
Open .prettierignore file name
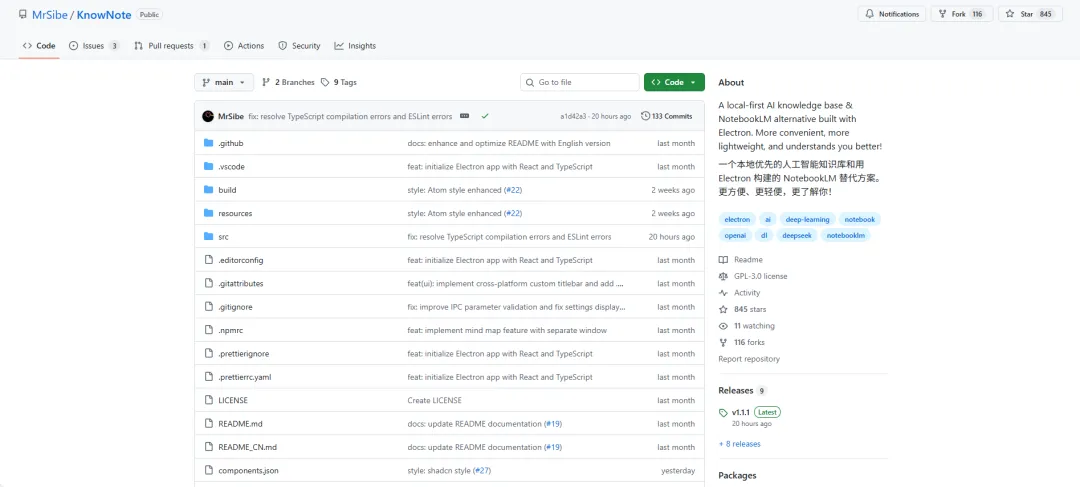(244, 354)
